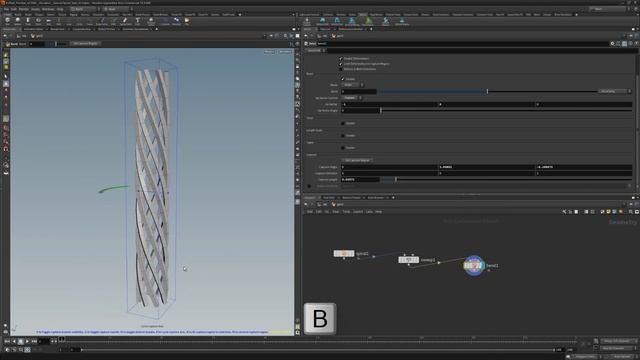Open dropdown under the Bend Enable checkbox

tap(353, 85)
